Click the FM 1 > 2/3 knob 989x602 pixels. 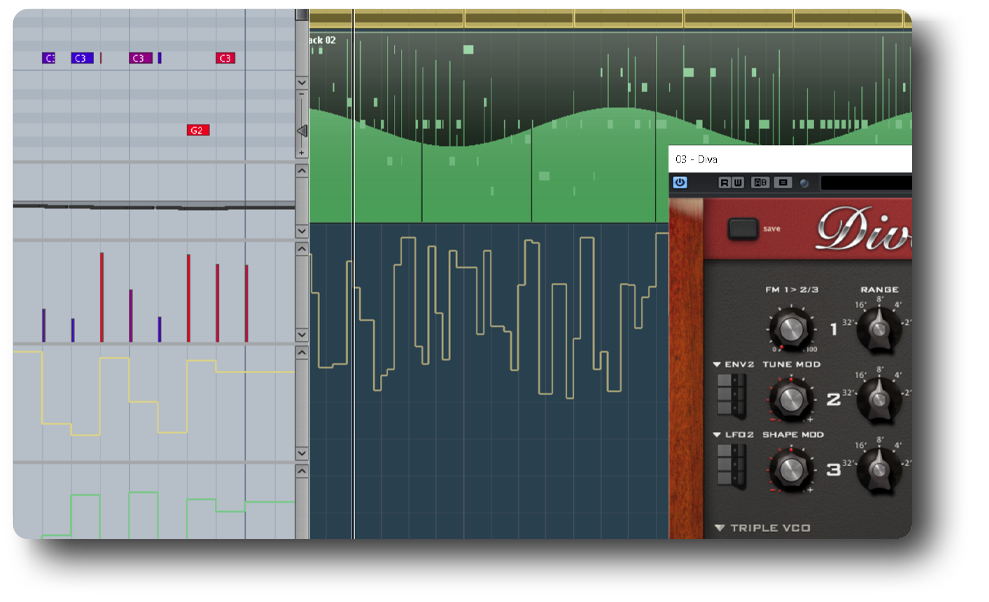pyautogui.click(x=790, y=327)
